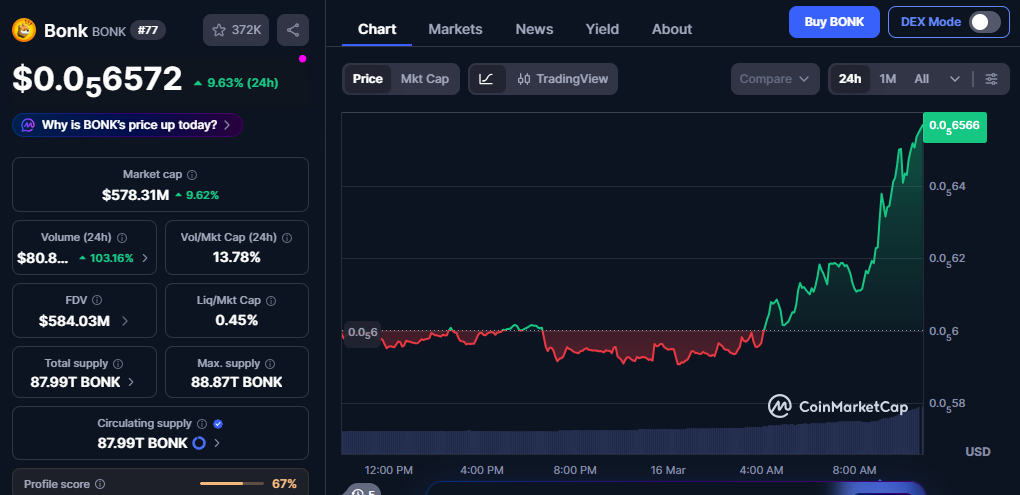This screenshot has height=495, width=1020.
Task: Click the 9.63% (24h) price change
Action: click(236, 83)
